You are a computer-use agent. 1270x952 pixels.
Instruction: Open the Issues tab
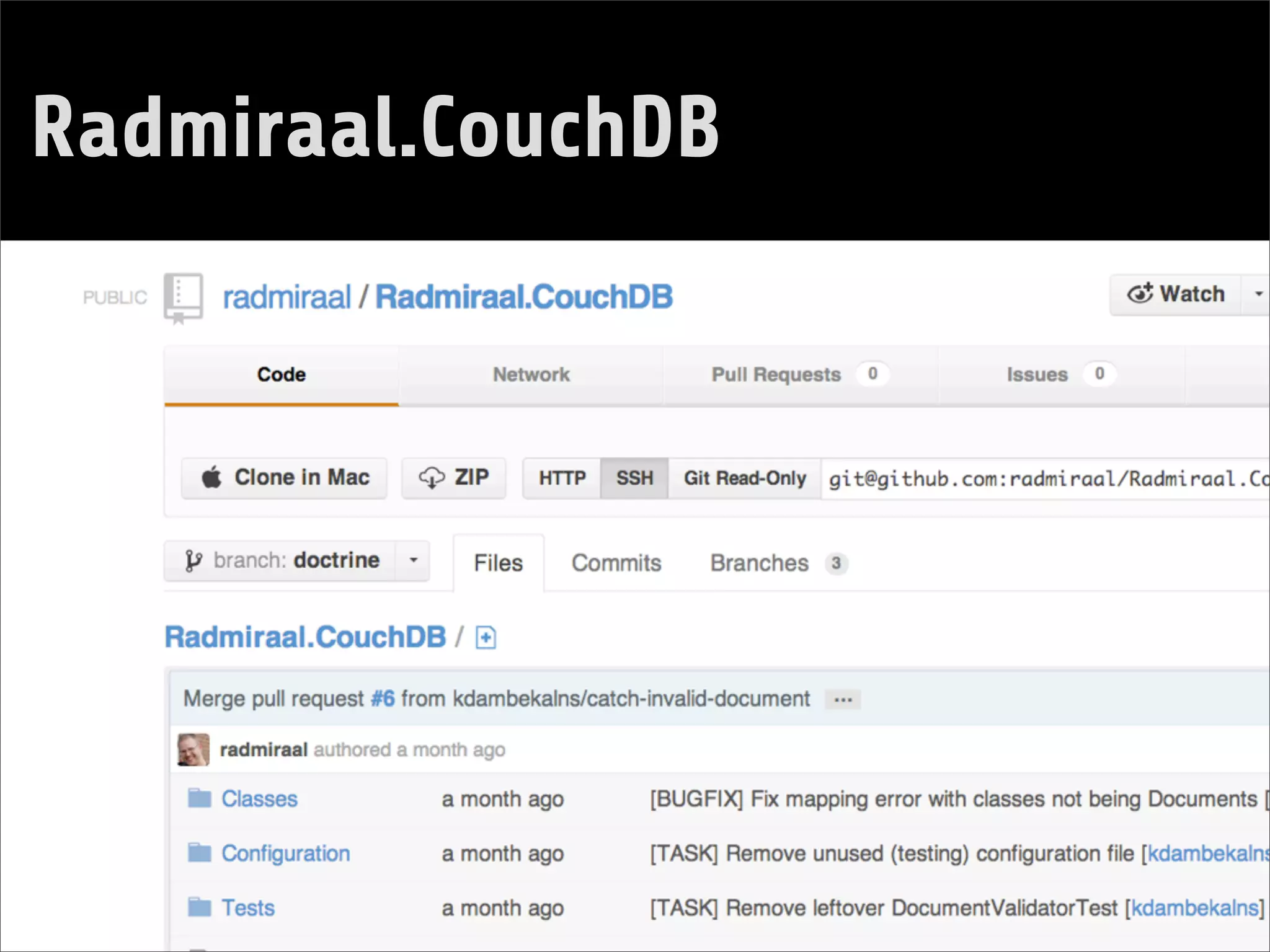tap(1061, 374)
